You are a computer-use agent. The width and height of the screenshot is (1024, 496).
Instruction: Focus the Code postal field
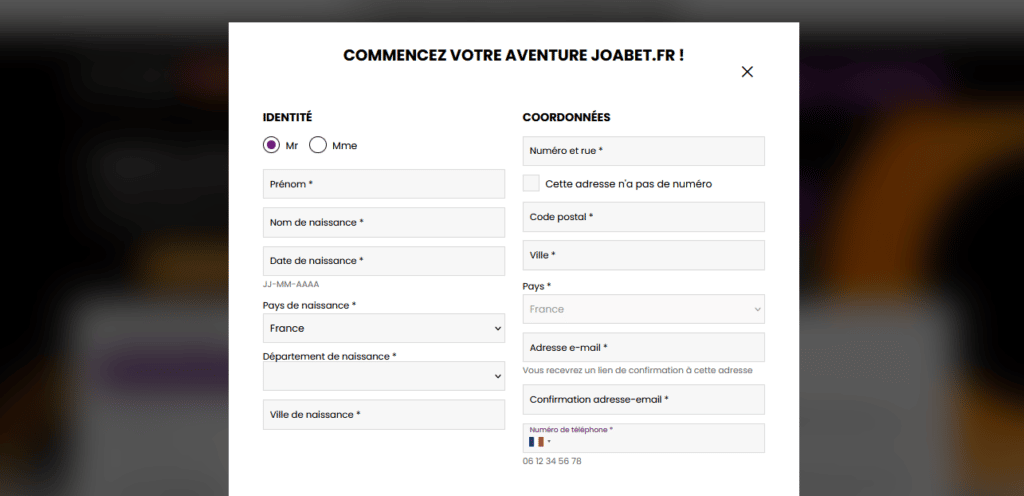pos(643,217)
